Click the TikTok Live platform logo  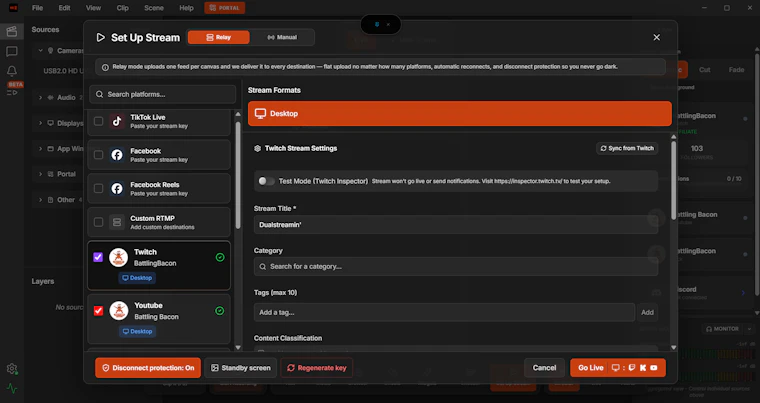pyautogui.click(x=117, y=121)
